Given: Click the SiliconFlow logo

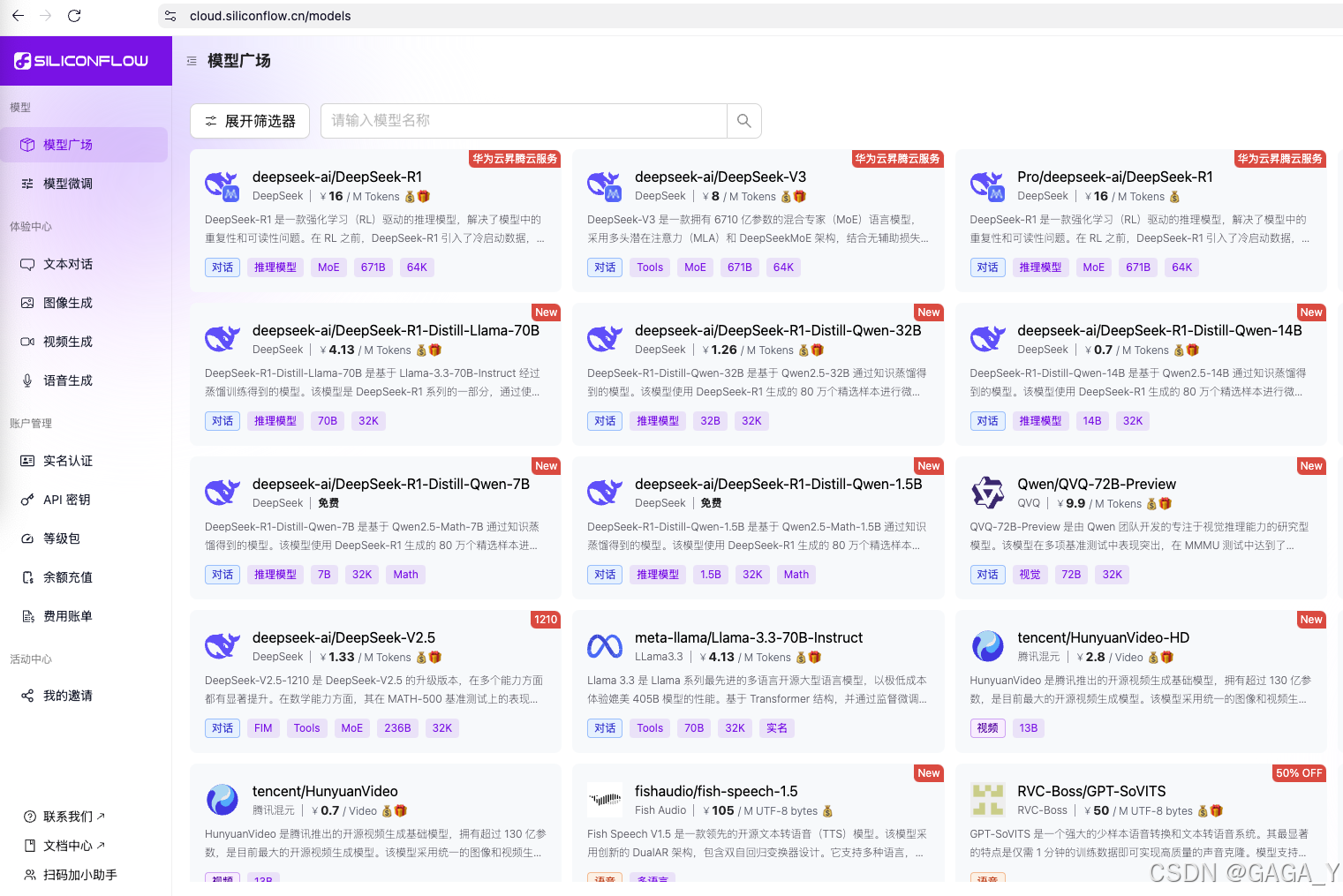Looking at the screenshot, I should [81, 61].
